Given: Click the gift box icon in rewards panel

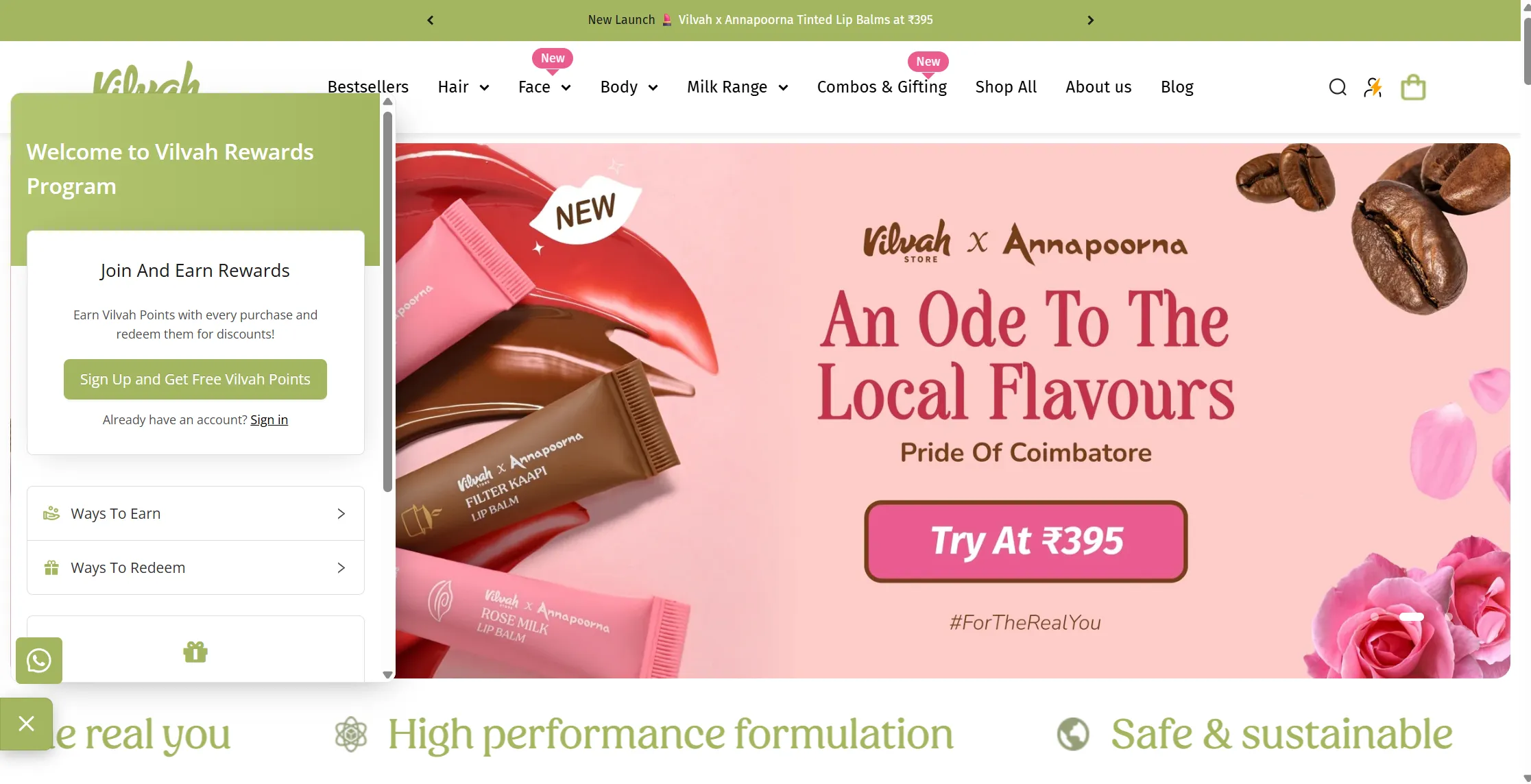Looking at the screenshot, I should pyautogui.click(x=195, y=652).
